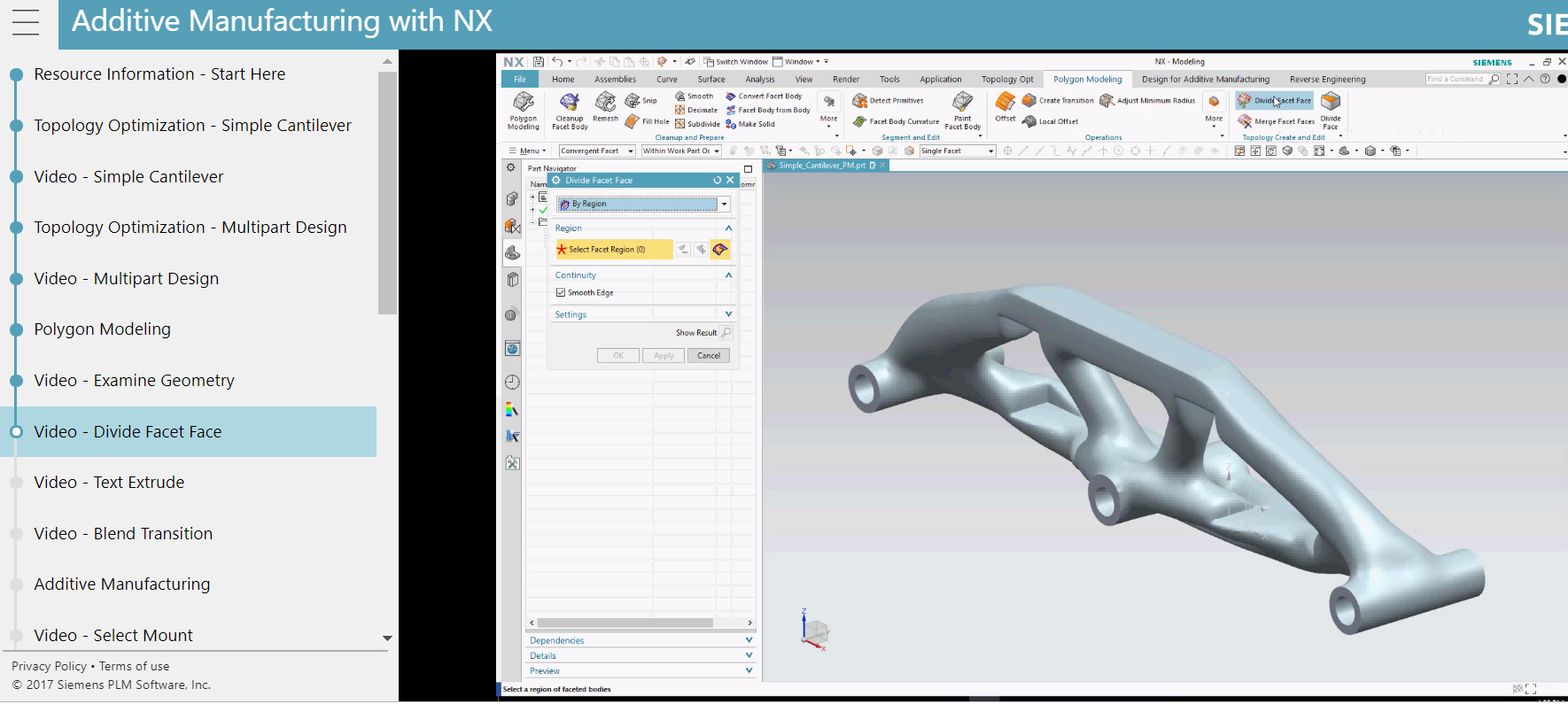The image size is (1568, 704).
Task: Expand the Settings section in dialog
Action: pos(643,314)
